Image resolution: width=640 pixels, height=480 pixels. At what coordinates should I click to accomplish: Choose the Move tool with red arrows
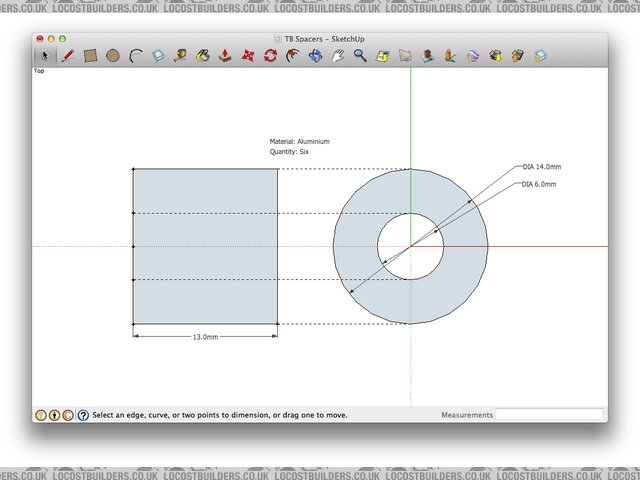248,56
